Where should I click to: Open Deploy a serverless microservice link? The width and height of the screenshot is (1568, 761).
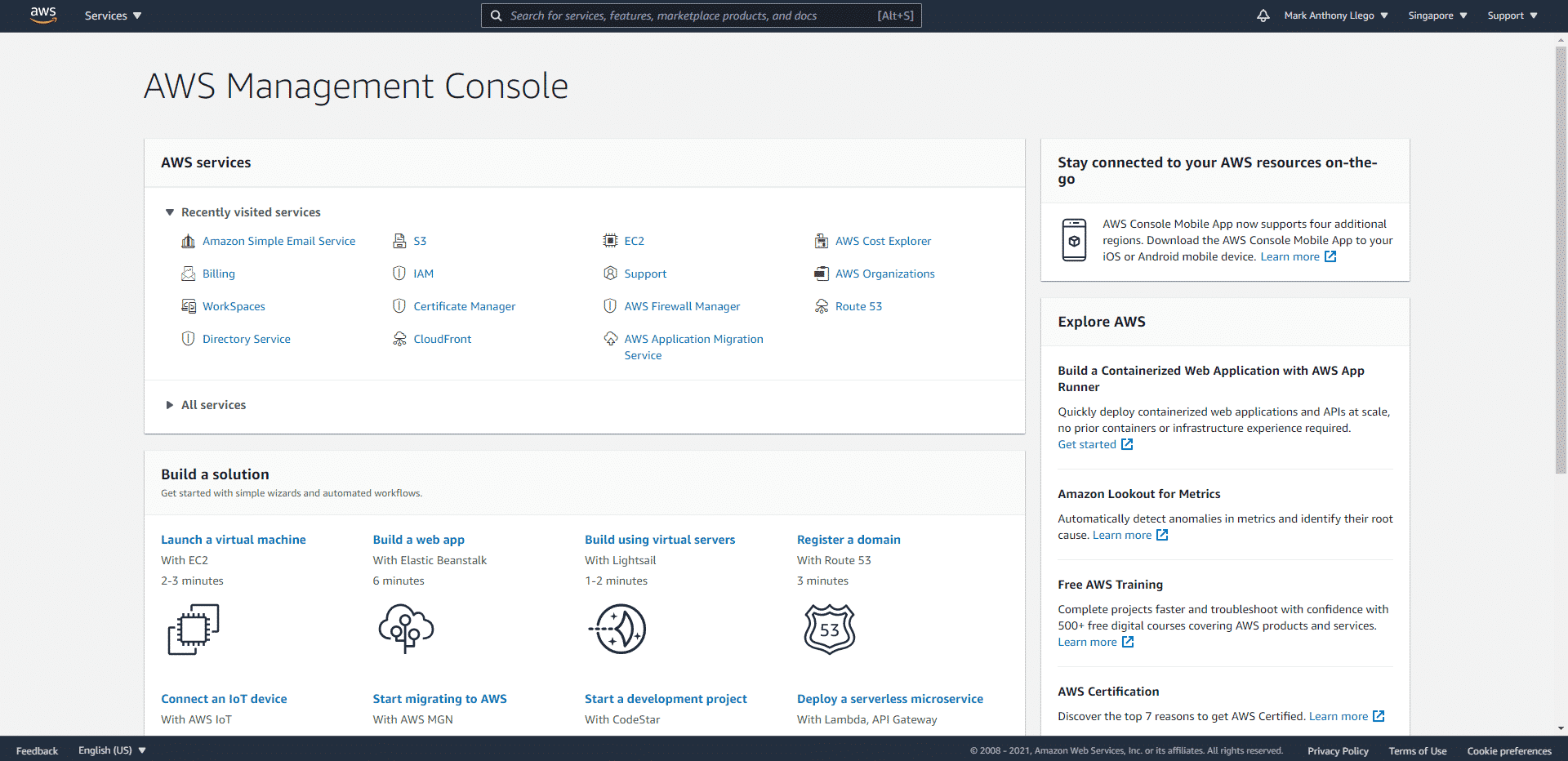point(890,699)
